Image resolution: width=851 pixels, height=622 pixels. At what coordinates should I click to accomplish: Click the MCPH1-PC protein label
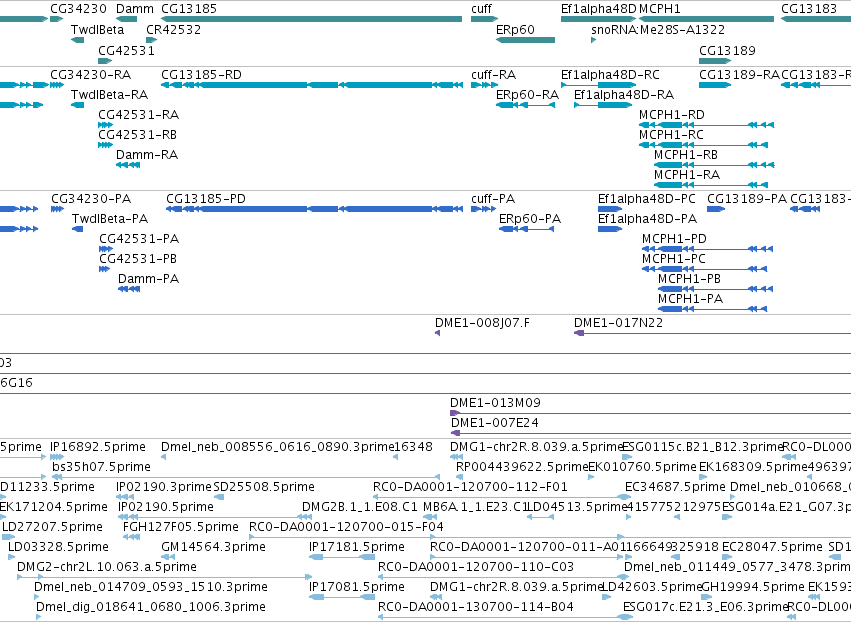(x=674, y=259)
